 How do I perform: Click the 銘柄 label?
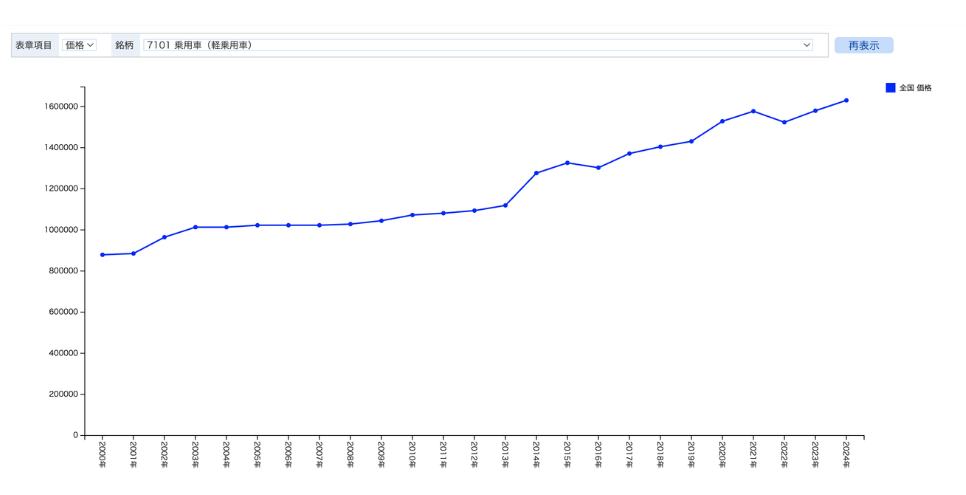pos(124,45)
